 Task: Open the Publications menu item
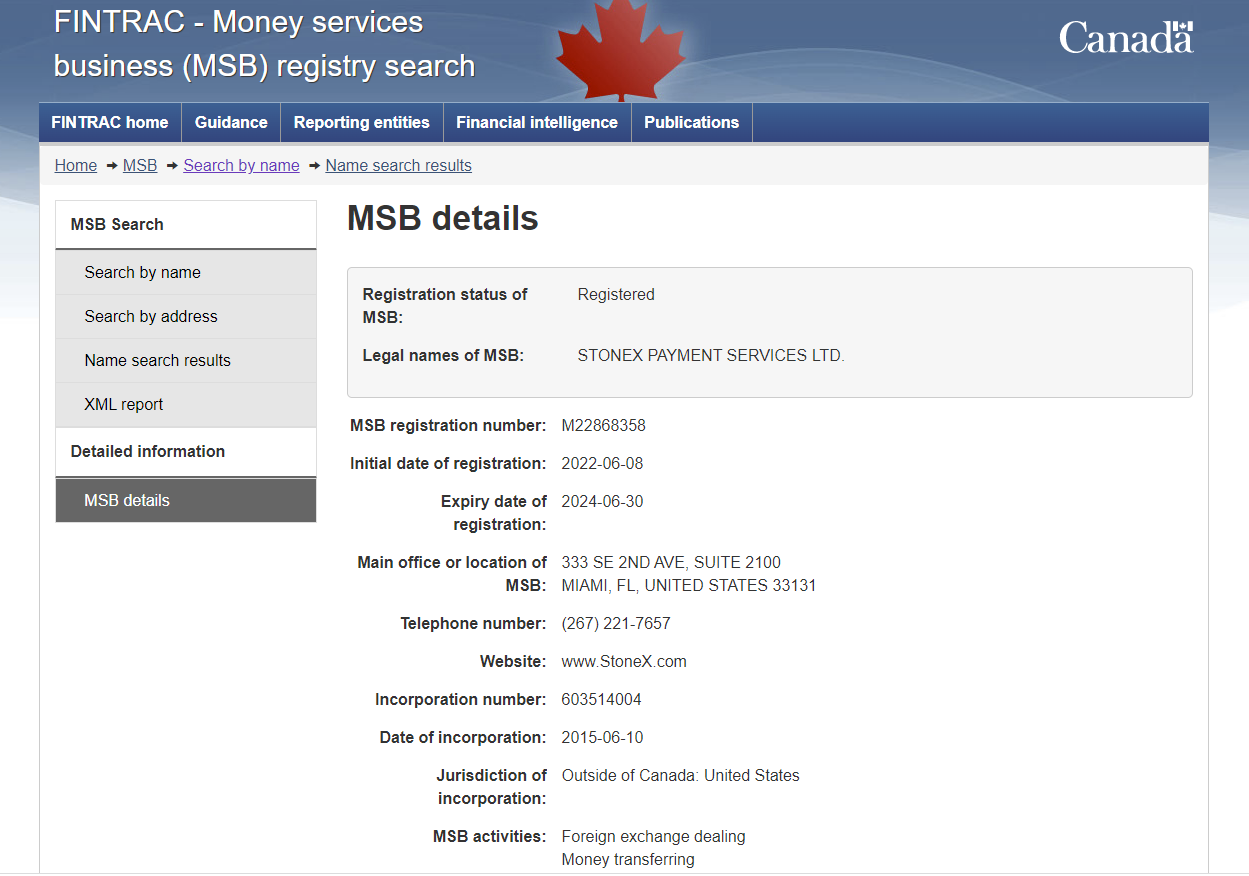tap(691, 122)
